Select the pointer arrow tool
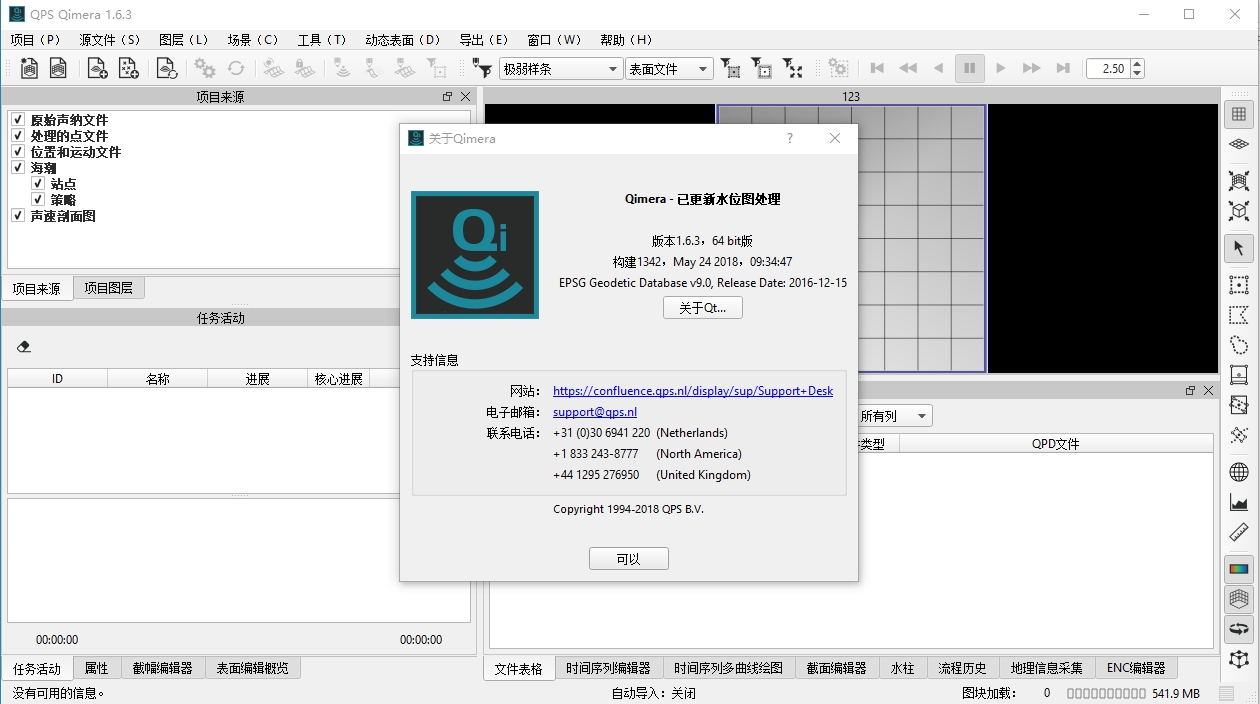1260x704 pixels. (1239, 248)
